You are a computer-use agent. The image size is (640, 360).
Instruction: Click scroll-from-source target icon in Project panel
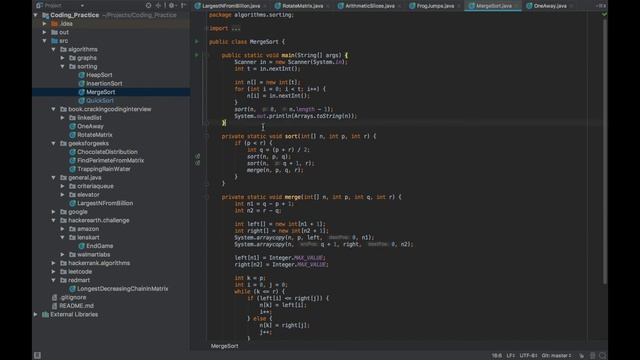148,6
